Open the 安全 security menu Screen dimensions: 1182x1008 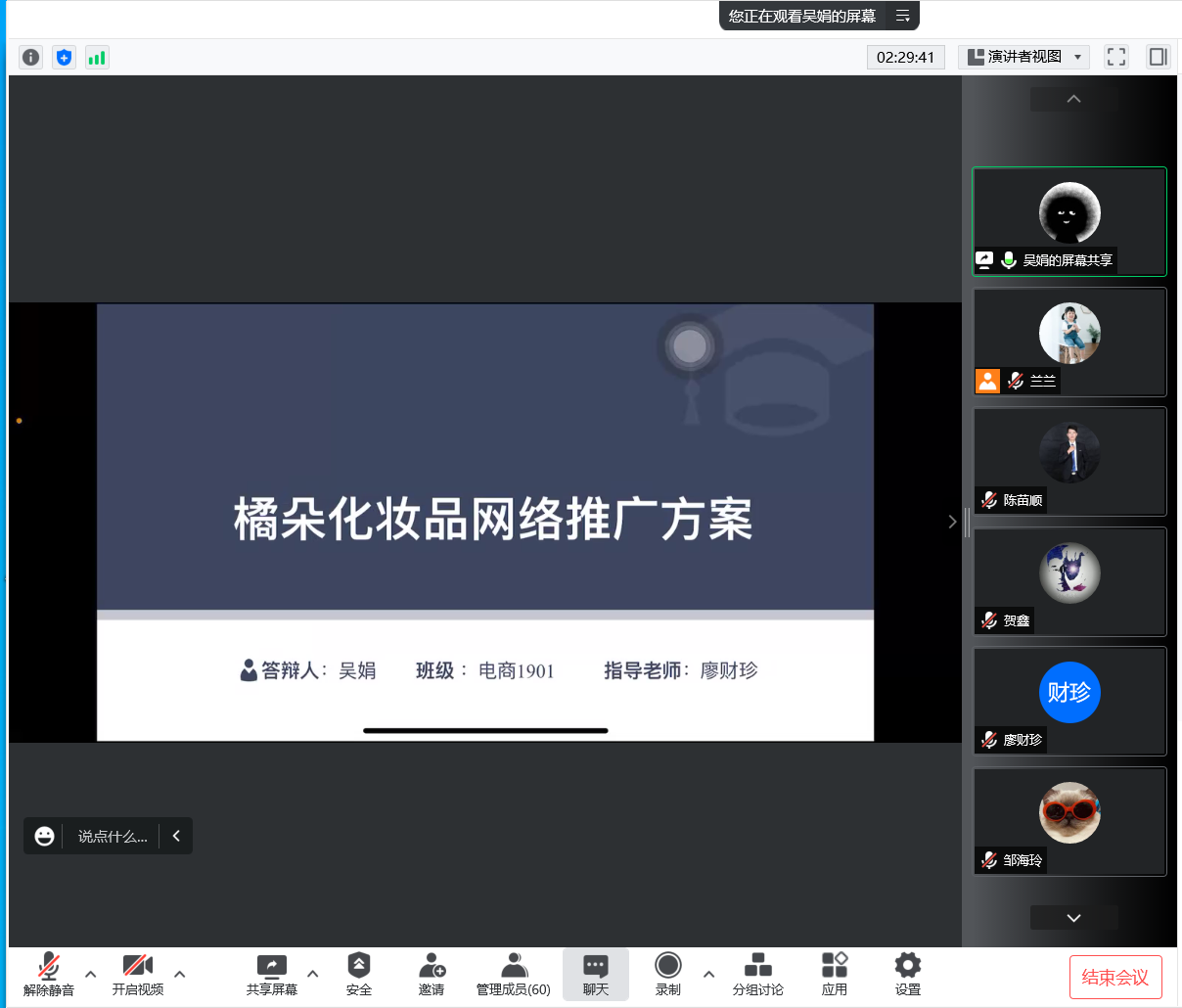359,975
